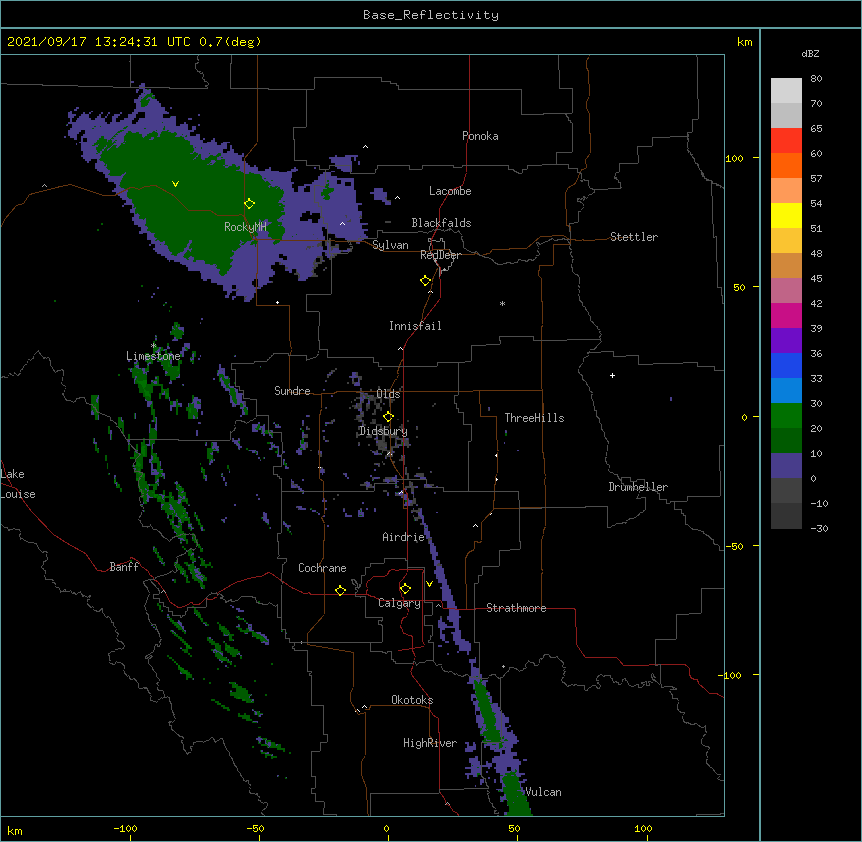Click the dBZ legend unit label
The image size is (862, 842).
point(810,53)
